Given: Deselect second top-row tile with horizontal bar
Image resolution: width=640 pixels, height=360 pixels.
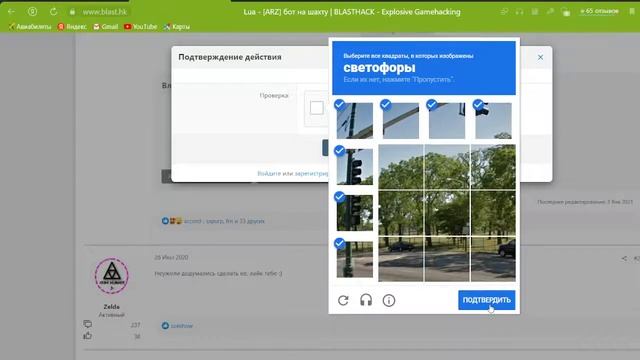Looking at the screenshot, I should (401, 120).
